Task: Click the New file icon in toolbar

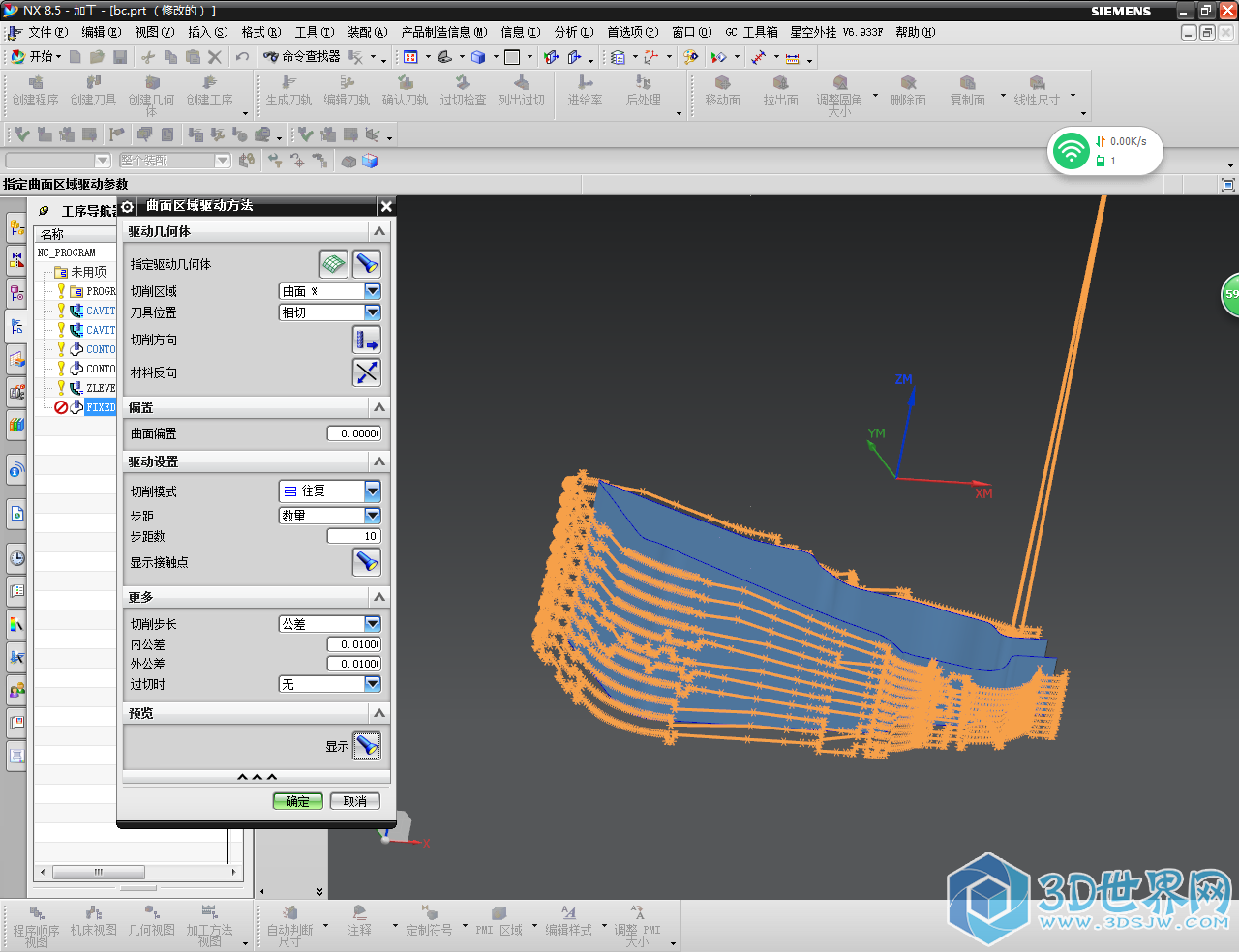Action: 76,57
